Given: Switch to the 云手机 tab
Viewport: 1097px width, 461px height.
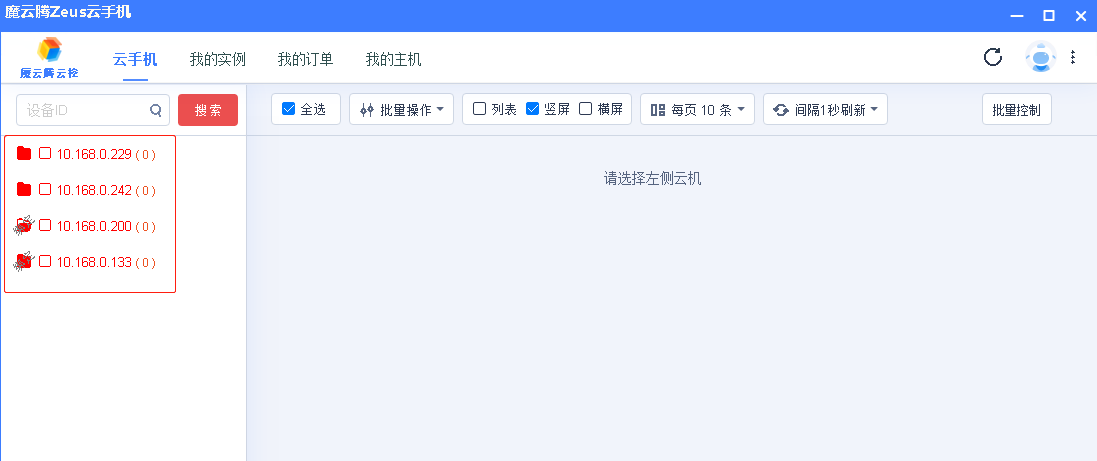Looking at the screenshot, I should tap(135, 59).
